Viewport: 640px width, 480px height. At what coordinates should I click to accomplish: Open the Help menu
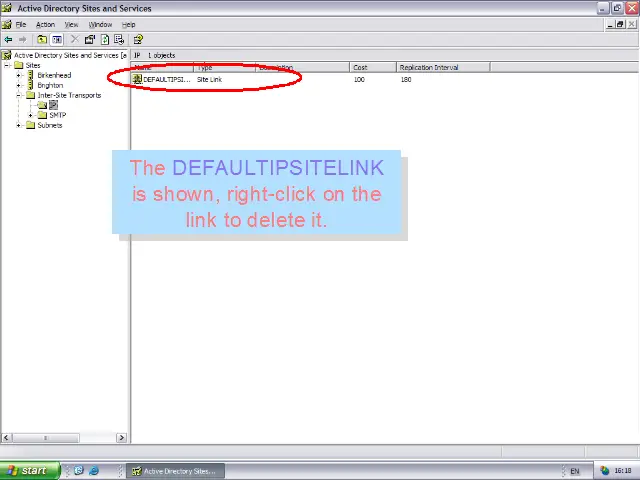pyautogui.click(x=129, y=24)
